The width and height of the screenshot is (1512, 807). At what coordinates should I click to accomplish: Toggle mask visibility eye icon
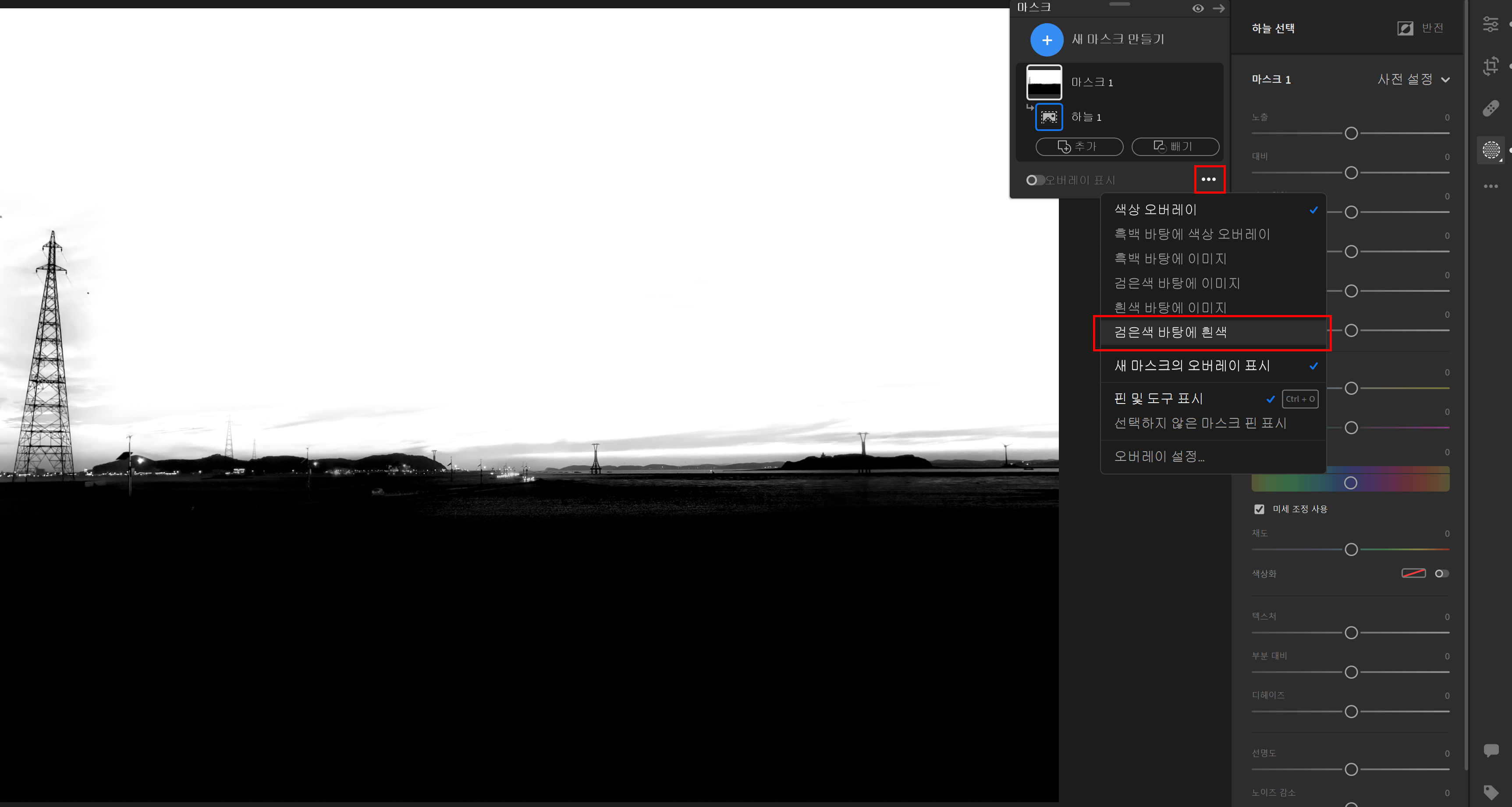click(x=1198, y=8)
